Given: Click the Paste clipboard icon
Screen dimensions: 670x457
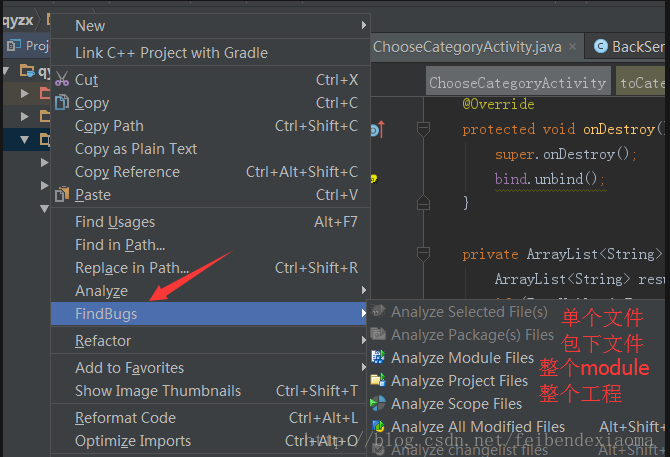Looking at the screenshot, I should (61, 195).
